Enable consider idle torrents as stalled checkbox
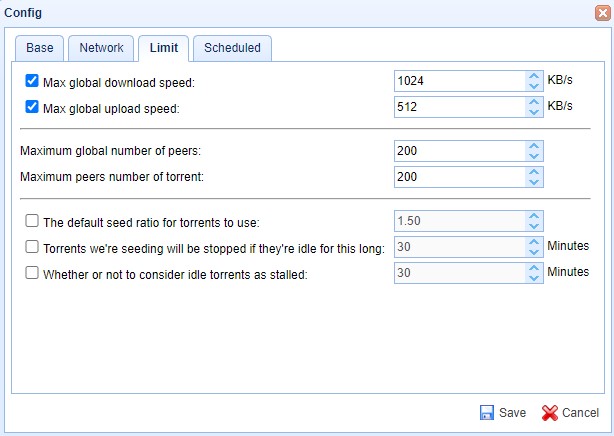Image resolution: width=614 pixels, height=436 pixels. (x=32, y=273)
